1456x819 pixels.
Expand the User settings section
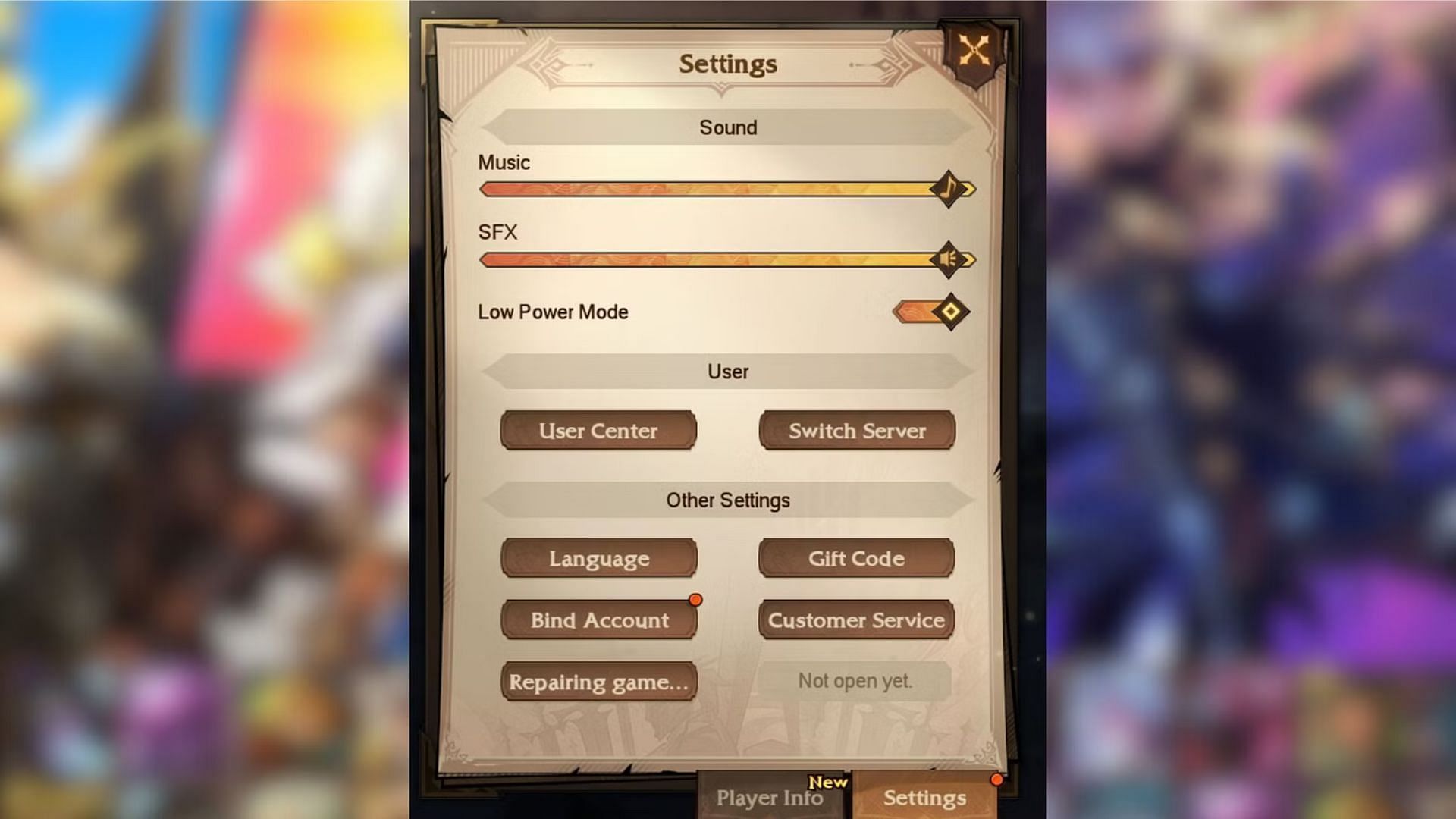click(727, 371)
